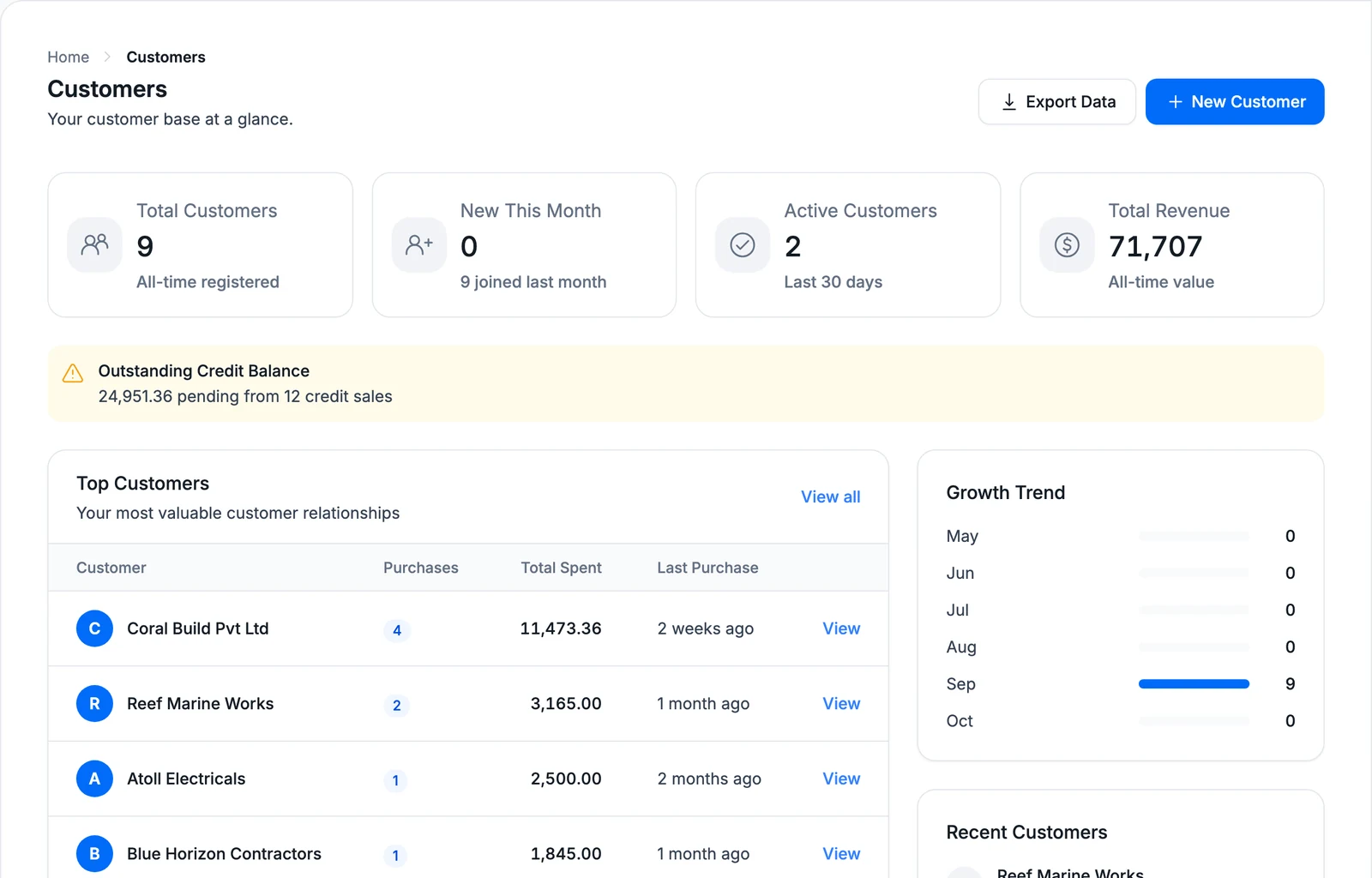Viewport: 1372px width, 878px height.
Task: Click the Atoll Electricals name
Action: click(x=186, y=779)
